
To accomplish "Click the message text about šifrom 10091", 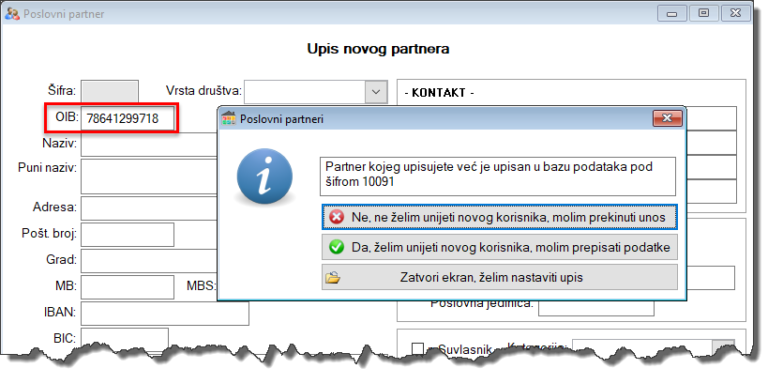I will point(497,175).
